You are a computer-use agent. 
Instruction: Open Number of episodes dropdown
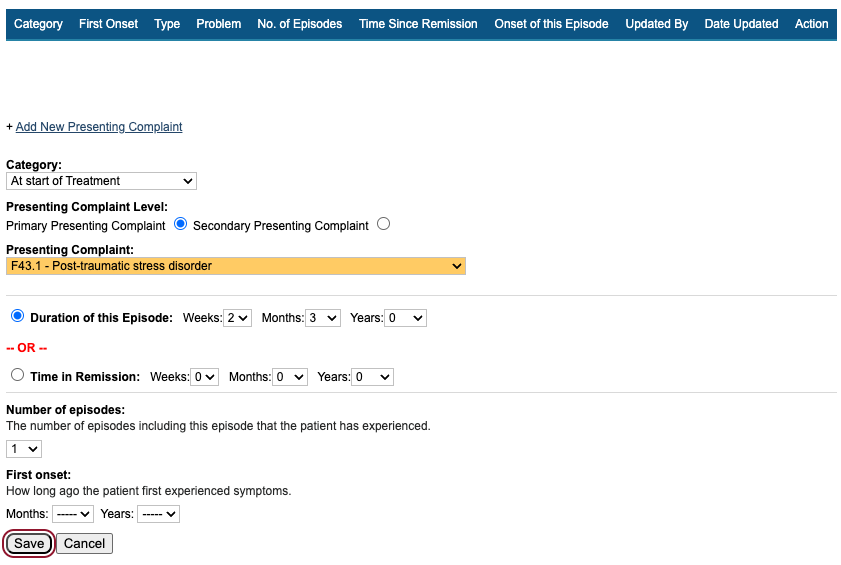(x=24, y=449)
